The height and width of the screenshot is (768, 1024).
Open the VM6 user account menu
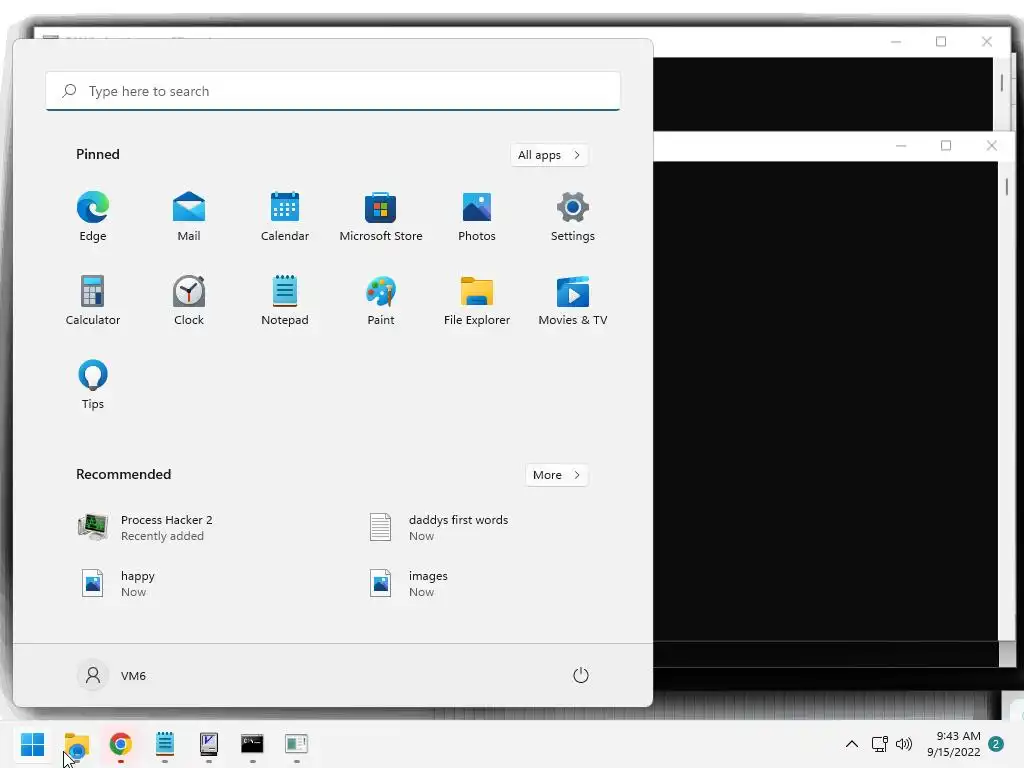[112, 675]
